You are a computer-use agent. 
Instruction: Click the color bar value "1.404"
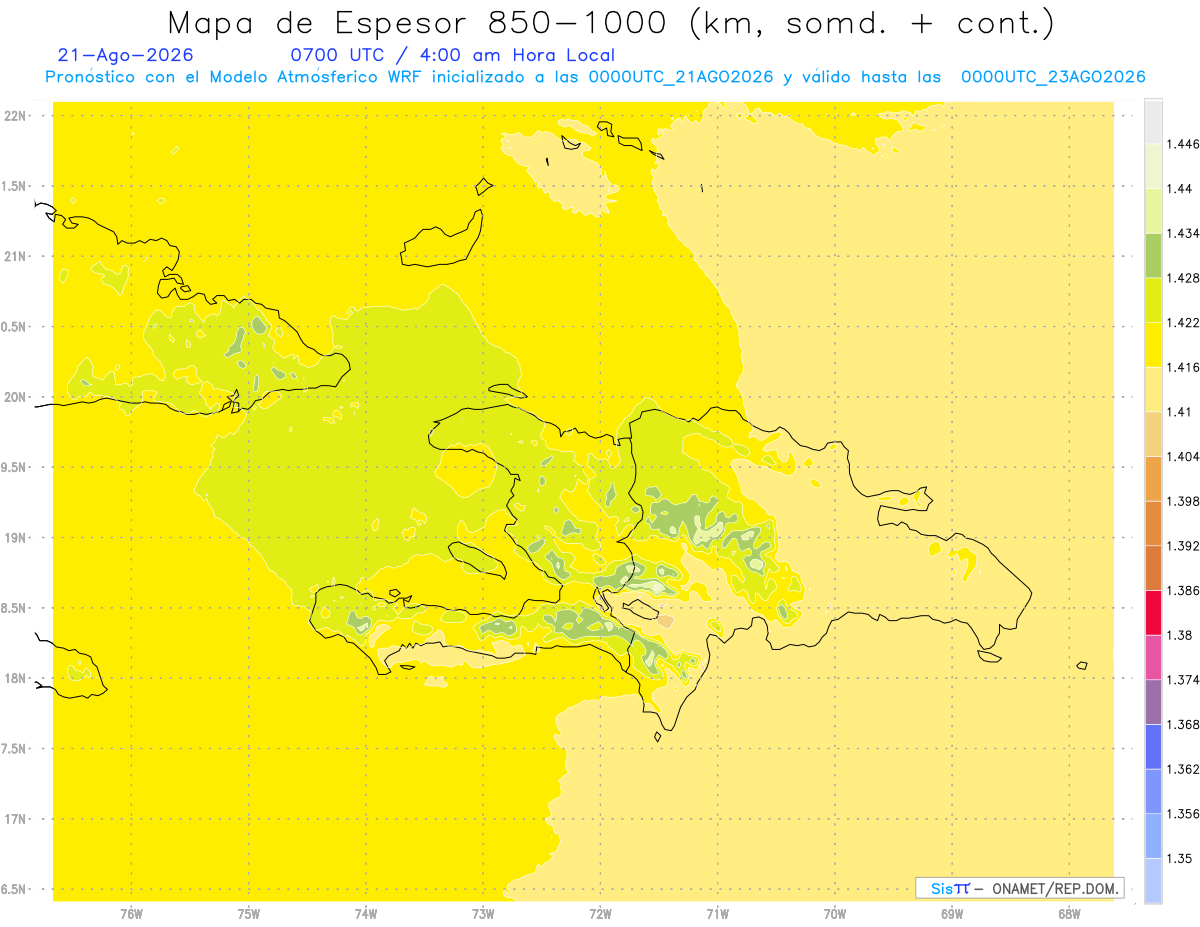click(1183, 456)
